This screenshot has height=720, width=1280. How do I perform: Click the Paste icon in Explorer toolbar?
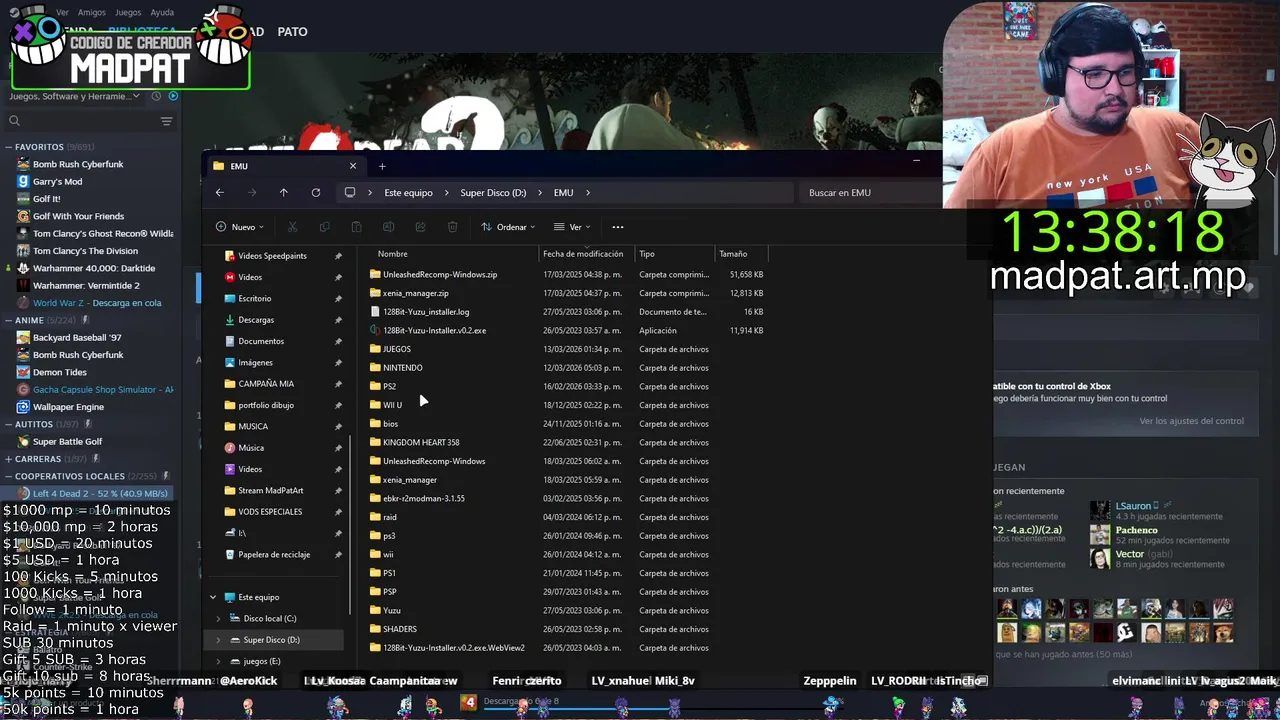[x=356, y=227]
